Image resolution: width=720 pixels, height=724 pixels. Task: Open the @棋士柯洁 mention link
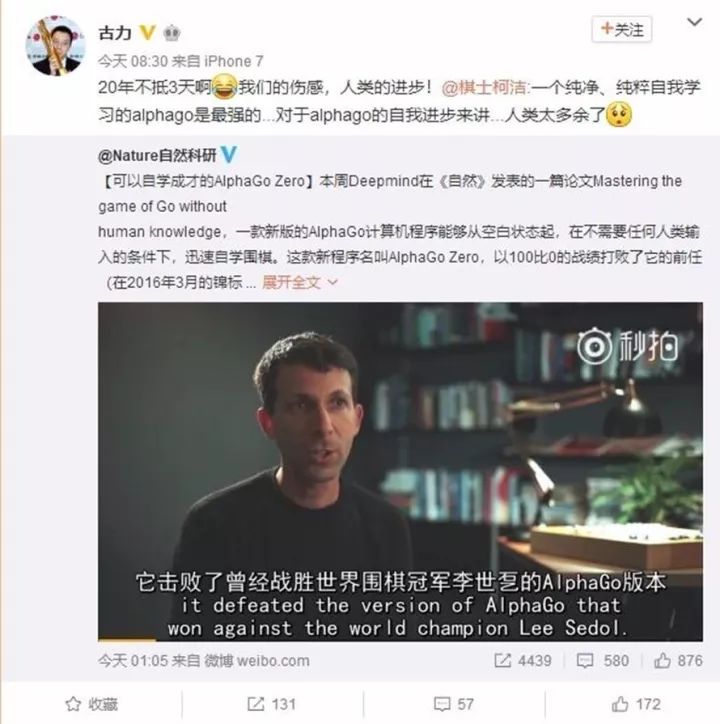coord(484,88)
